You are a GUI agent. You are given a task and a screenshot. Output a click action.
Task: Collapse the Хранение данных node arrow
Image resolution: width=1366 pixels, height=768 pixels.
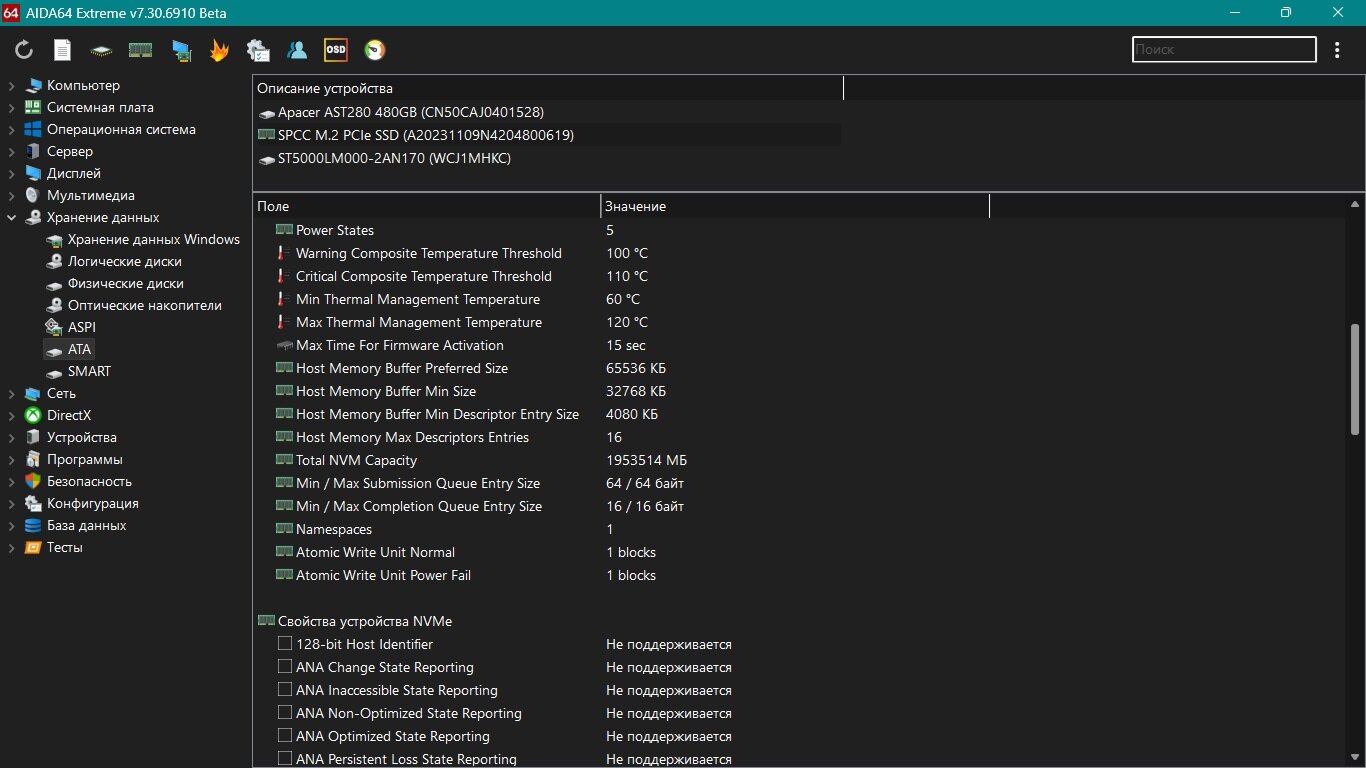tap(11, 217)
